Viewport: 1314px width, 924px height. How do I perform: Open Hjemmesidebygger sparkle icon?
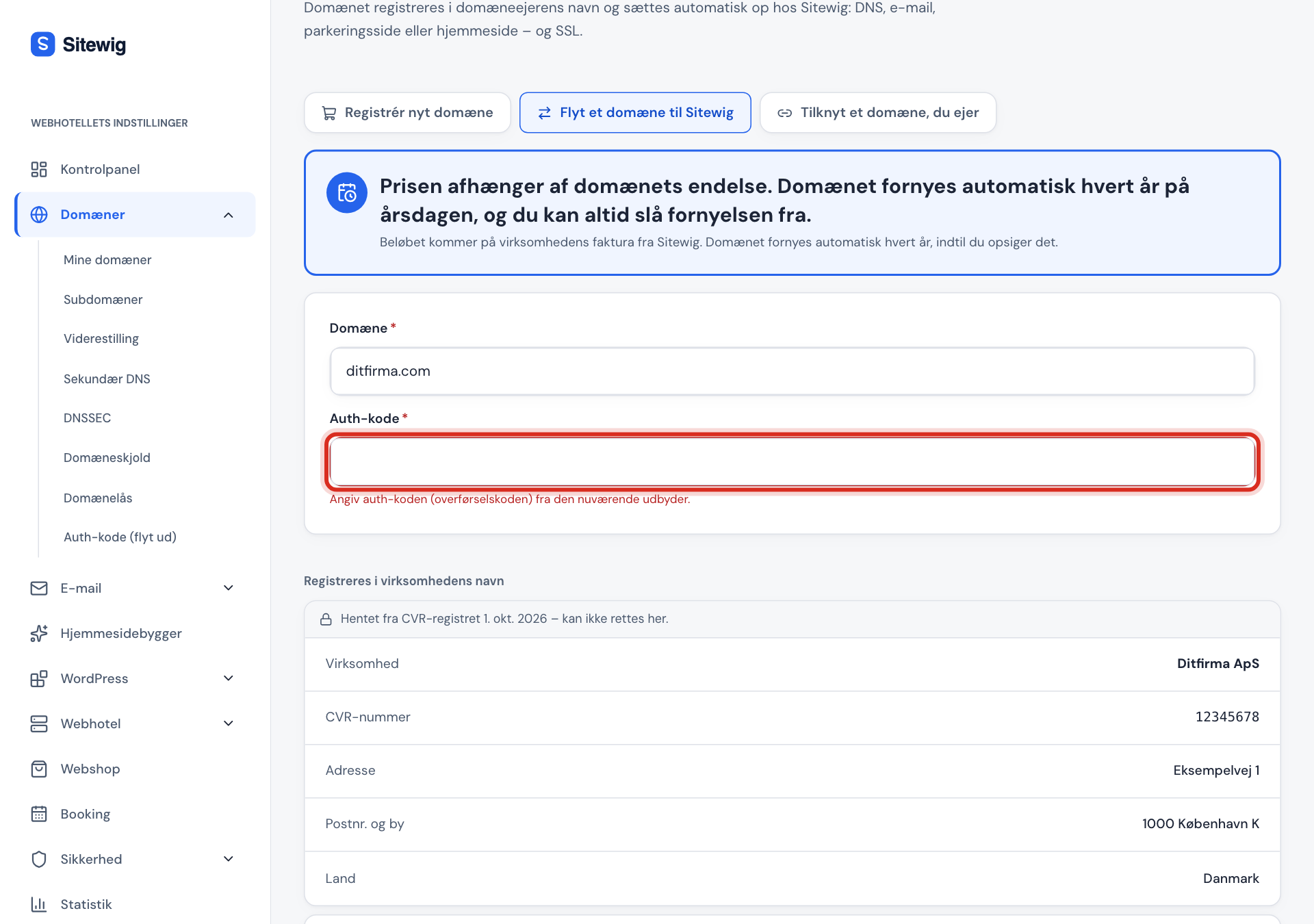39,633
